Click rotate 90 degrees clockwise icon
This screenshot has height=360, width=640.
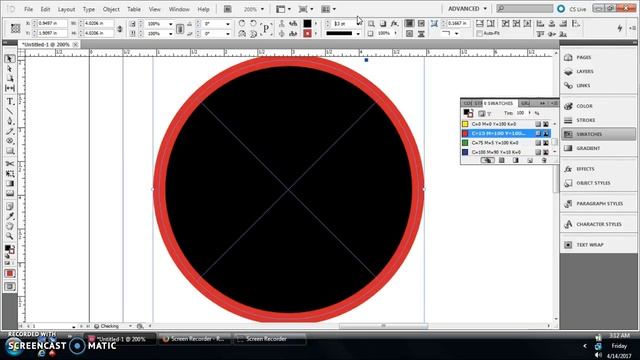(242, 24)
